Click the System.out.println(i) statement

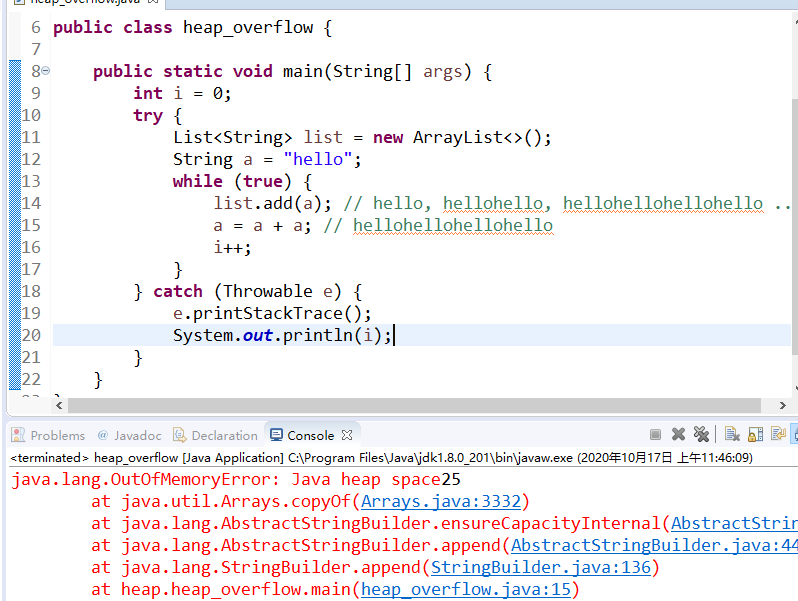click(x=282, y=335)
